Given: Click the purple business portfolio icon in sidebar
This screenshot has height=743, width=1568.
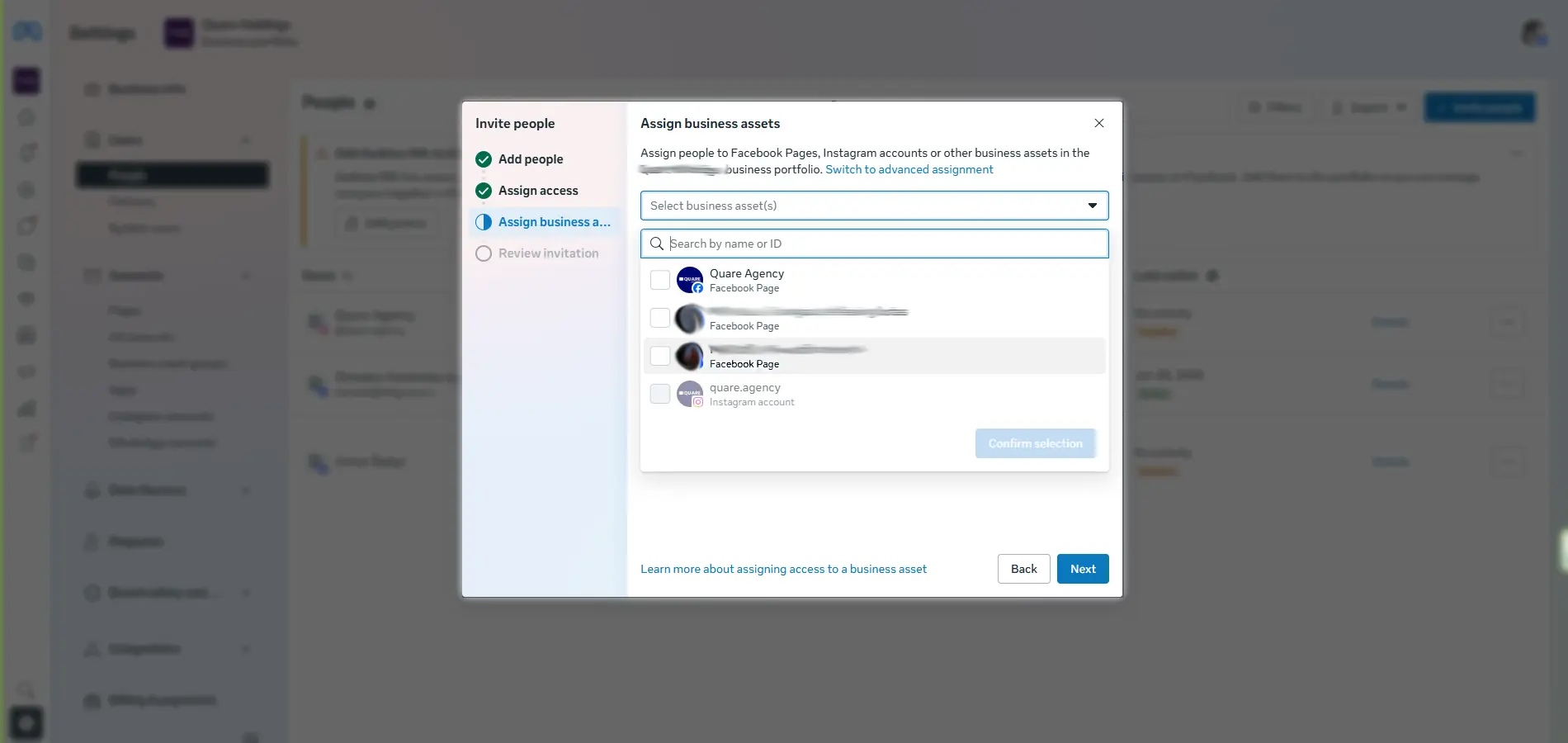Looking at the screenshot, I should [26, 80].
